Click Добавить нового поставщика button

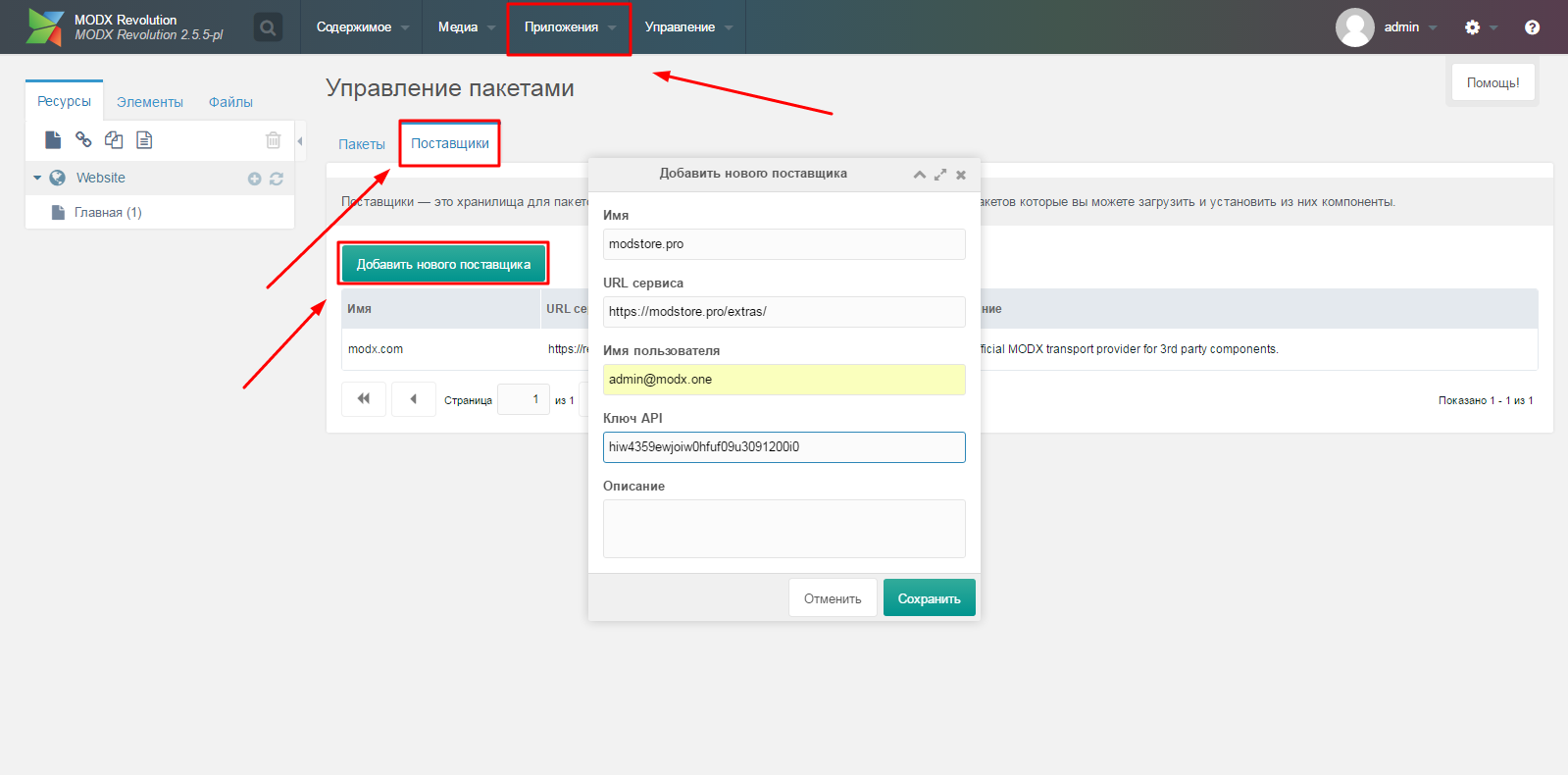(443, 264)
